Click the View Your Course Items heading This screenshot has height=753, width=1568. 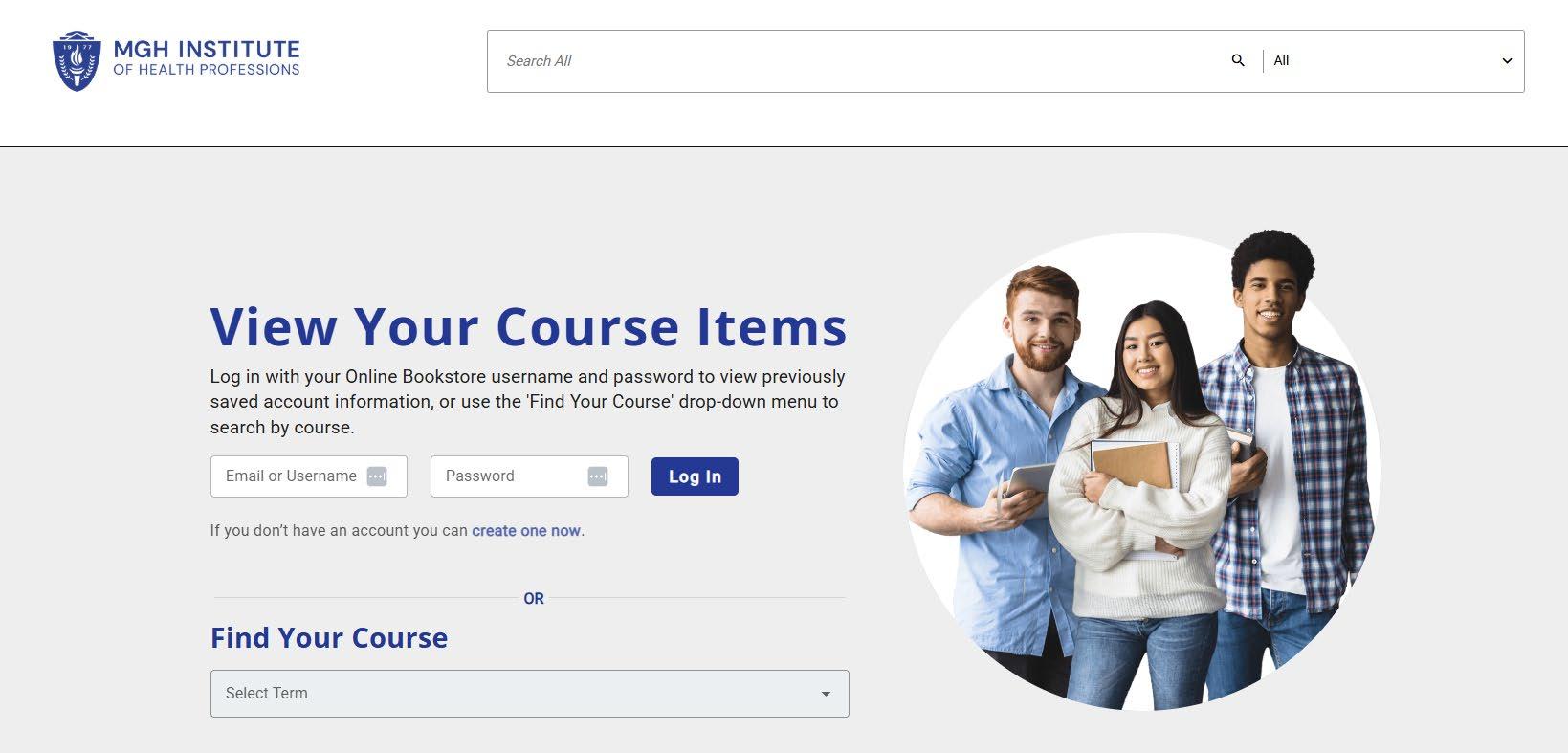[528, 326]
